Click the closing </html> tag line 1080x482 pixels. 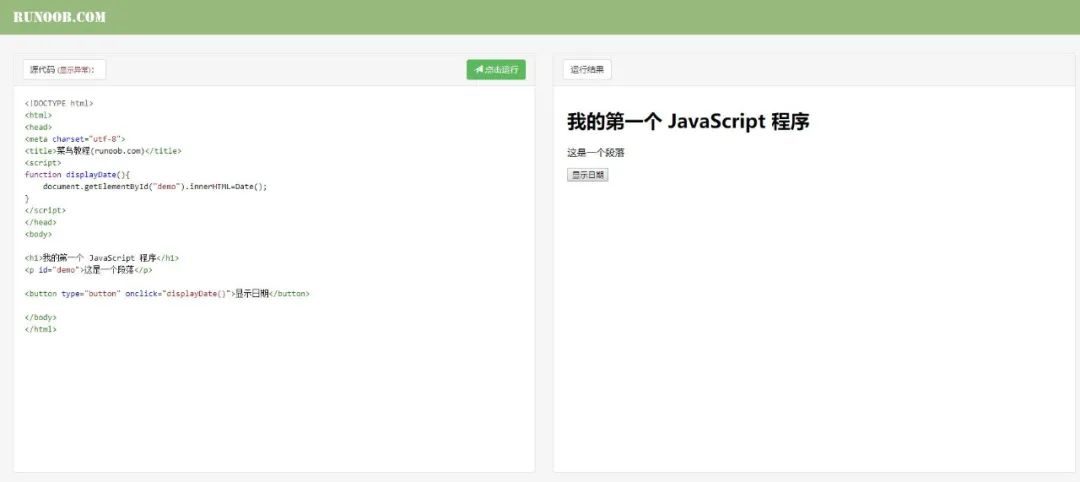coord(41,329)
